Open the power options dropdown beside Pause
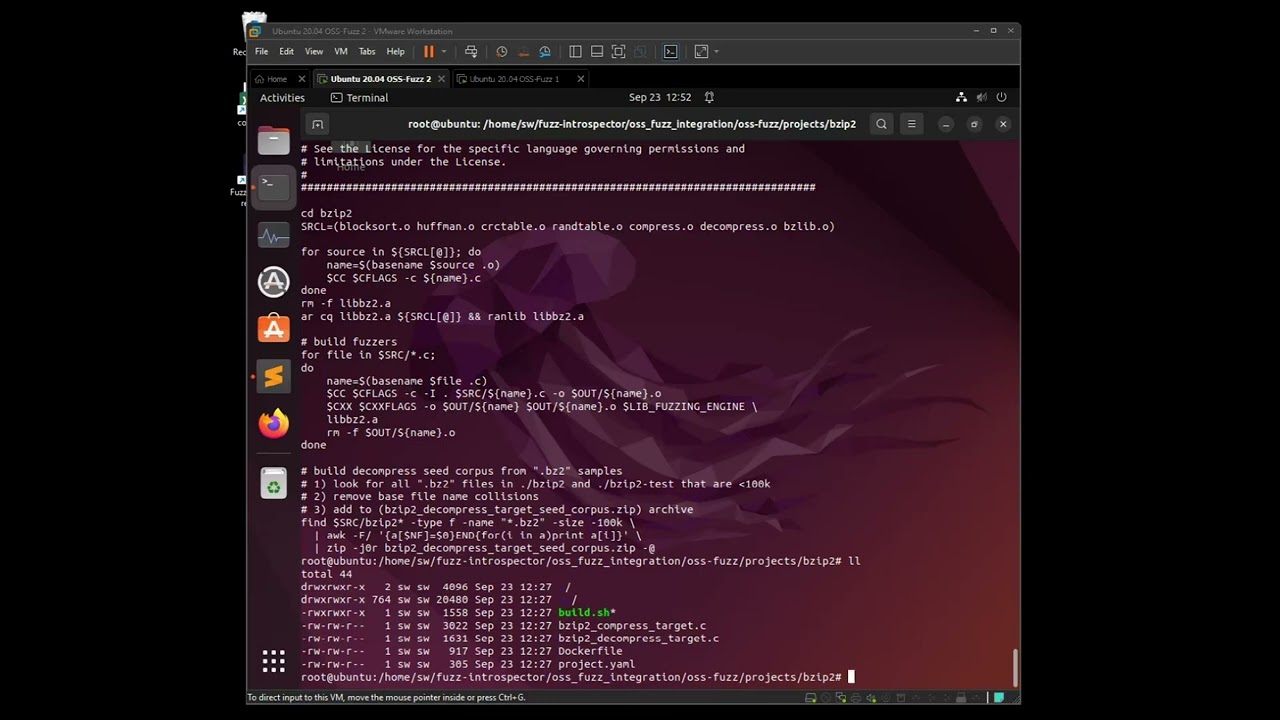 (x=444, y=51)
